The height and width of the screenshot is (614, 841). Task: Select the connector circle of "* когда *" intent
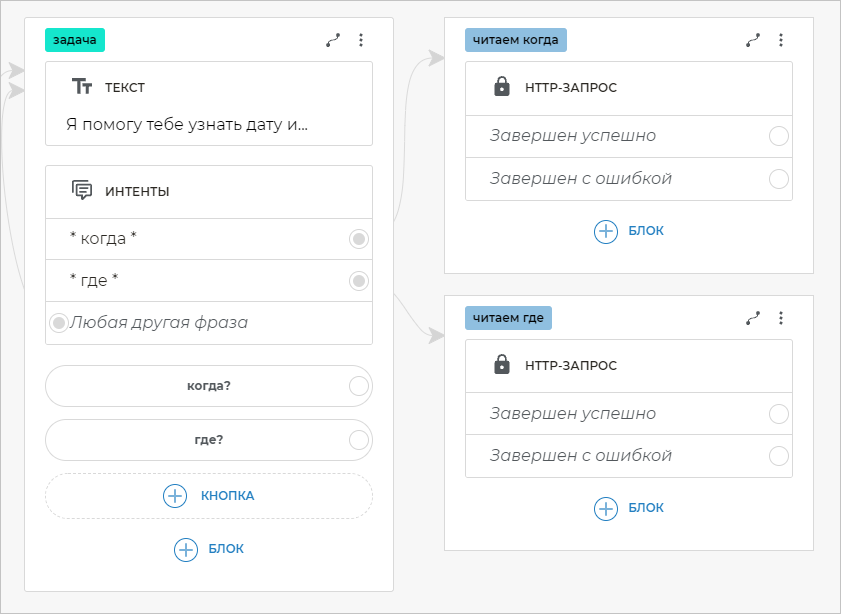click(x=359, y=239)
